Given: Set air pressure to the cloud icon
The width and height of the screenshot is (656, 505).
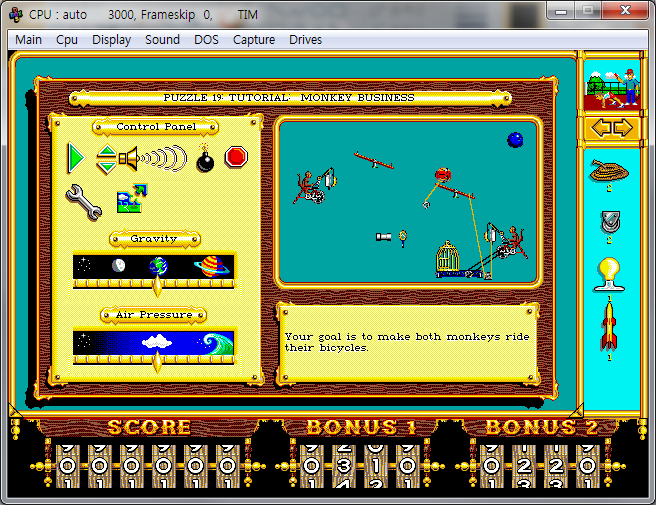Looking at the screenshot, I should point(157,342).
